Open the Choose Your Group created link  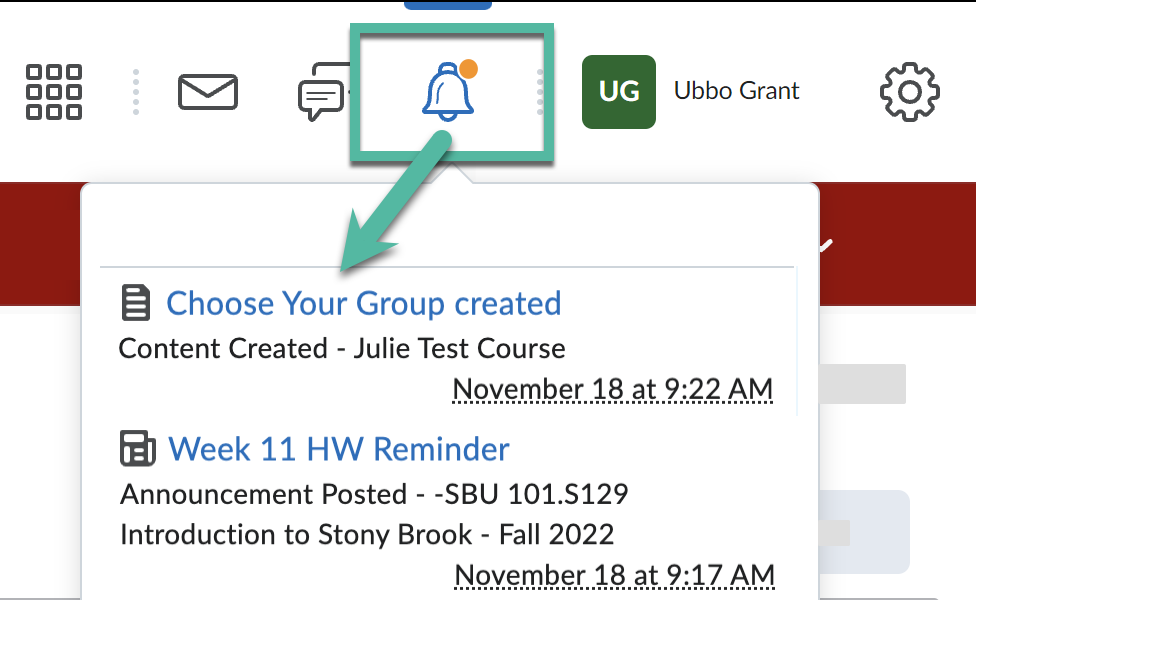pyautogui.click(x=364, y=303)
